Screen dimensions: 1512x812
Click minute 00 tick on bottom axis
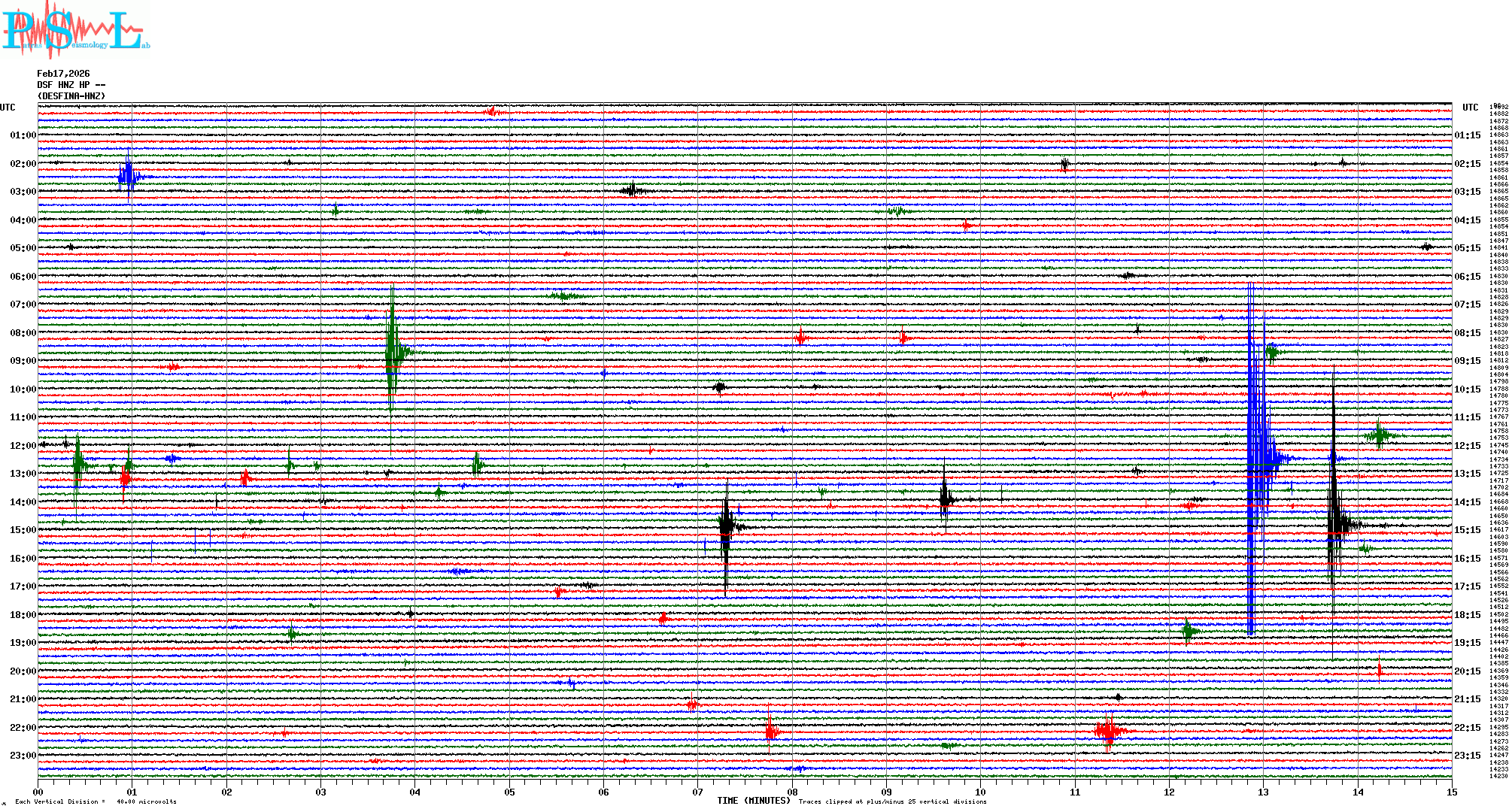pos(38,792)
